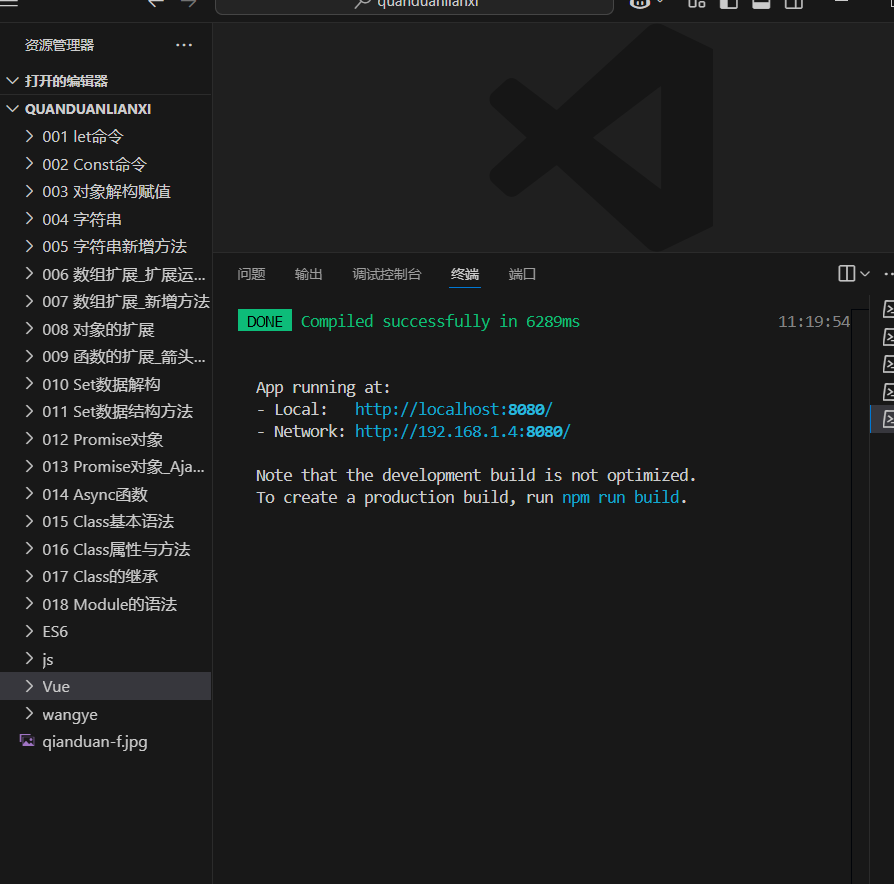Select the 008 对象的扩展 folder row
Viewport: 894px width, 884px height.
click(105, 329)
